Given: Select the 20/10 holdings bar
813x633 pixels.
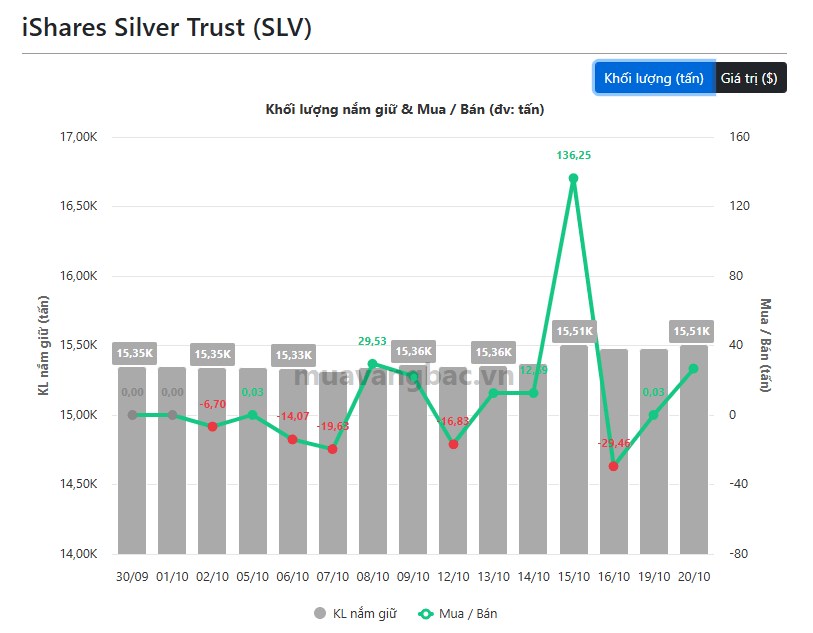Looking at the screenshot, I should point(694,449).
